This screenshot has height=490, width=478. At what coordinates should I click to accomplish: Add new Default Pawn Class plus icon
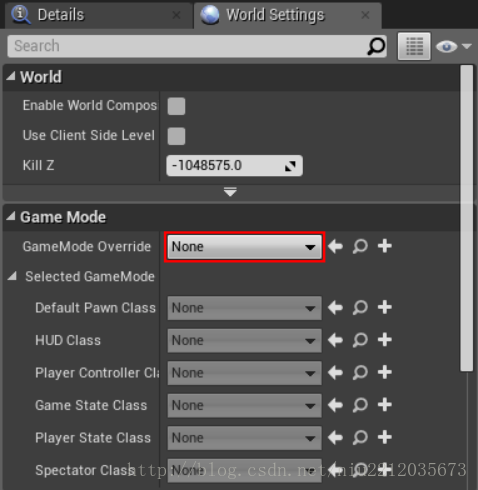tap(385, 307)
